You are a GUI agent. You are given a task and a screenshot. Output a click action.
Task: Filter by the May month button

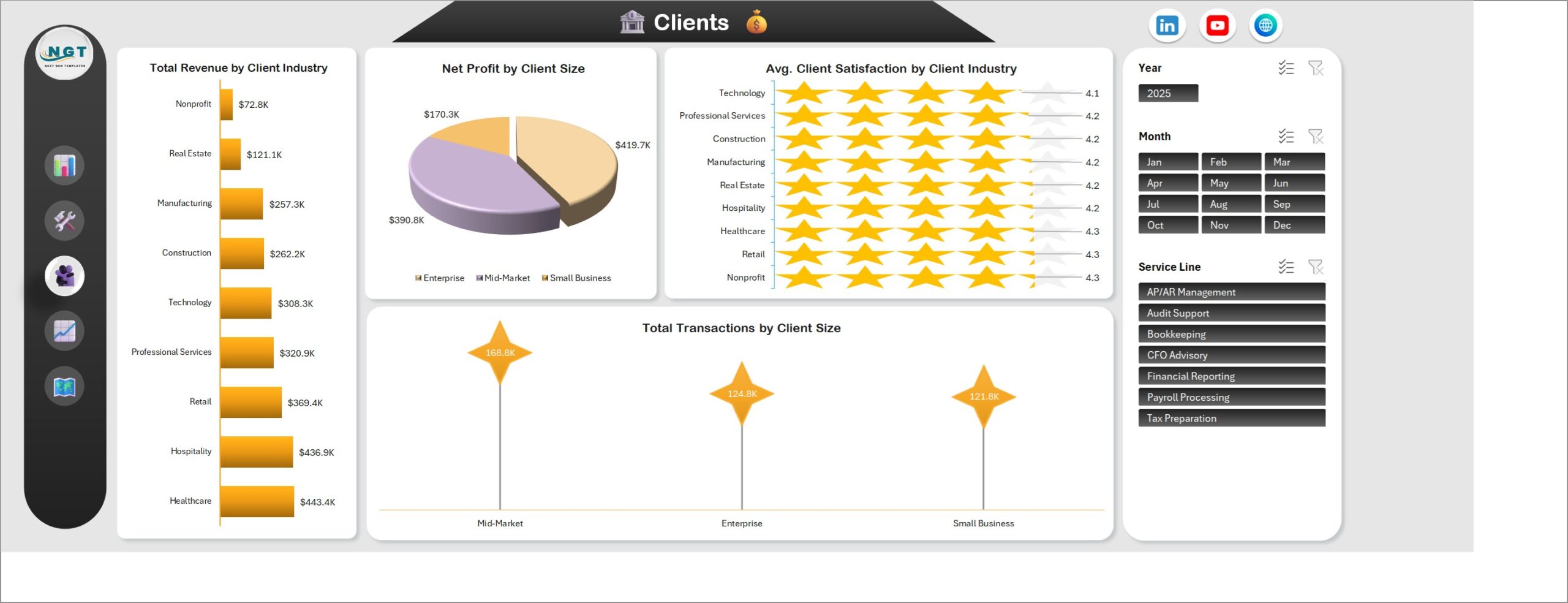pyautogui.click(x=1231, y=183)
